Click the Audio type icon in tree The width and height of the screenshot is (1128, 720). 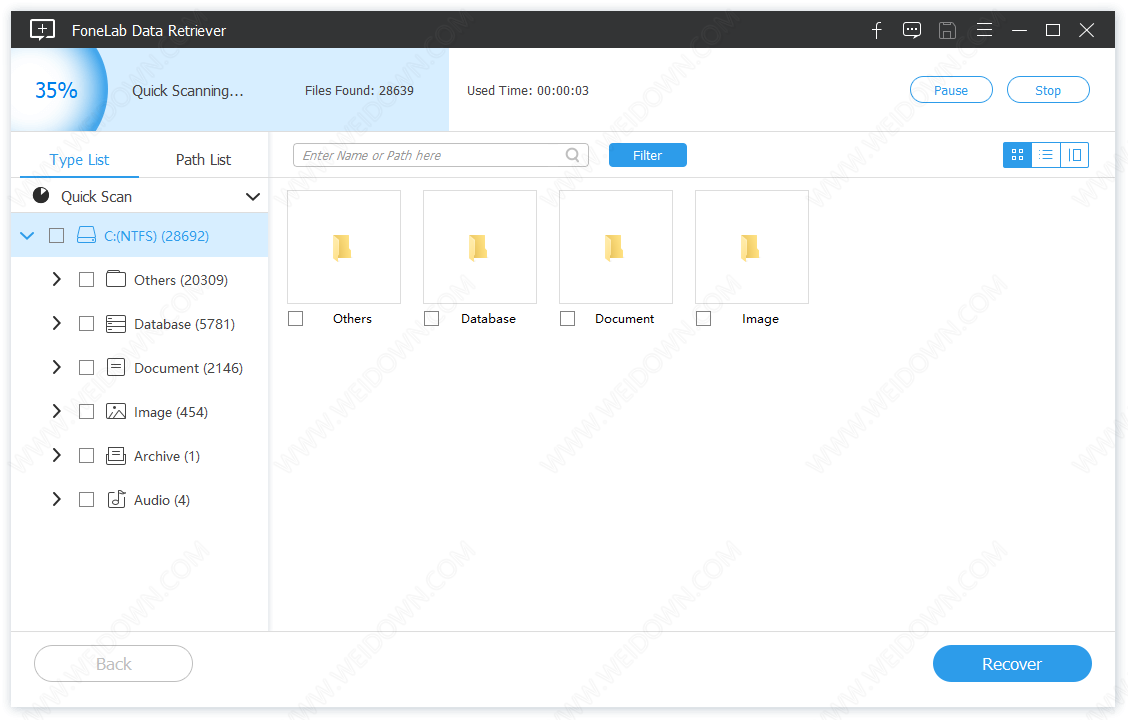(116, 500)
